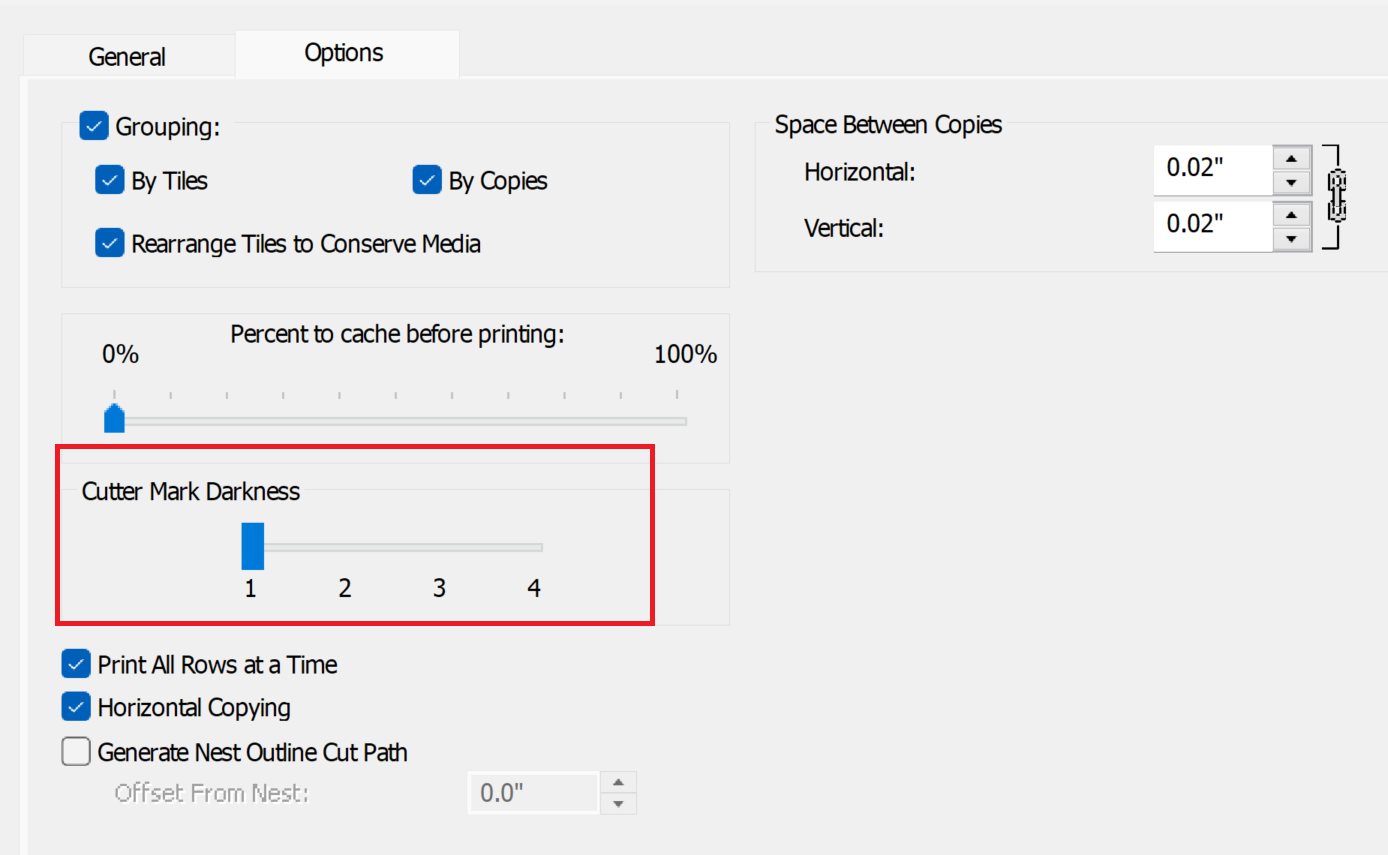
Task: Click the Cutter Mark Darkness slider handle
Action: click(252, 546)
